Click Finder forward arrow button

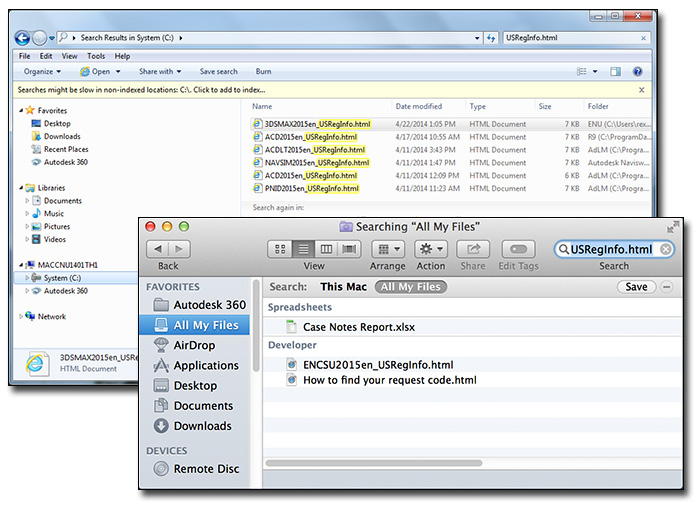(179, 249)
